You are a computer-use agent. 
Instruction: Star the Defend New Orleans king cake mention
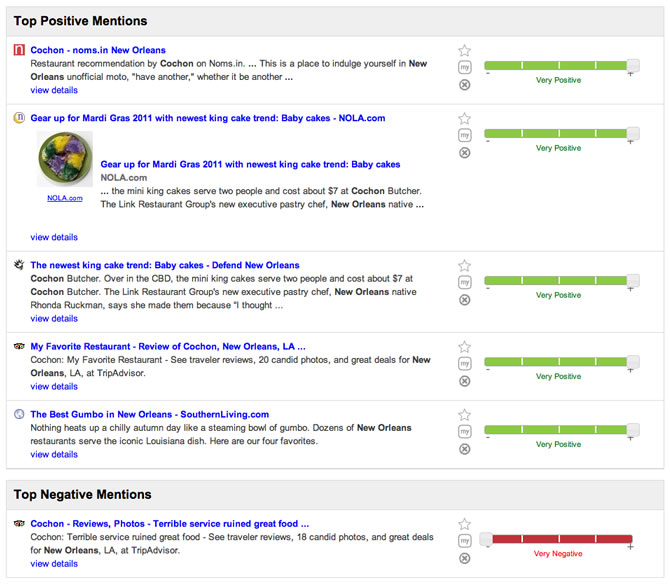click(464, 265)
